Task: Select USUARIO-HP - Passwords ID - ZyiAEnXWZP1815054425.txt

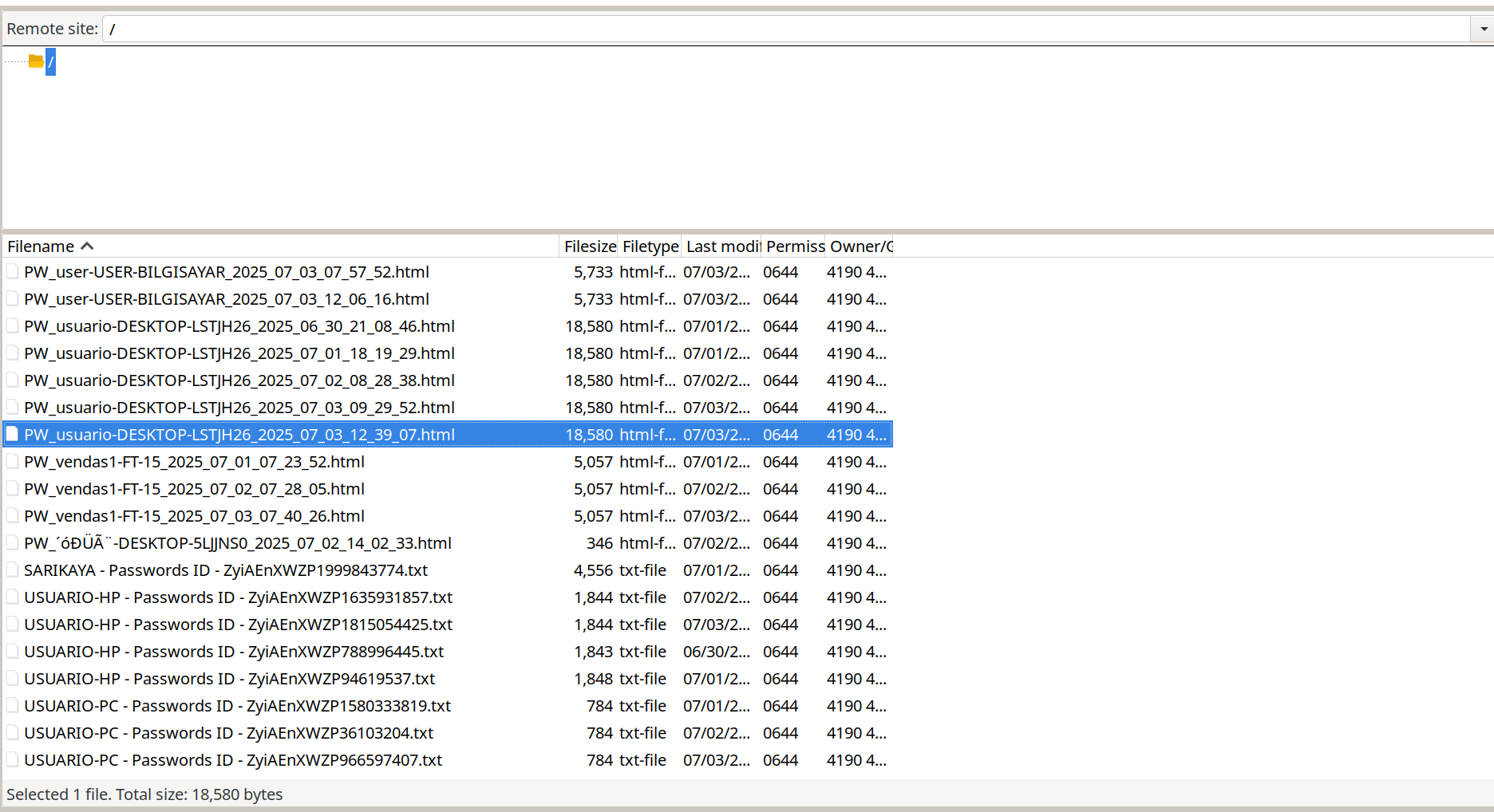Action: pos(239,625)
